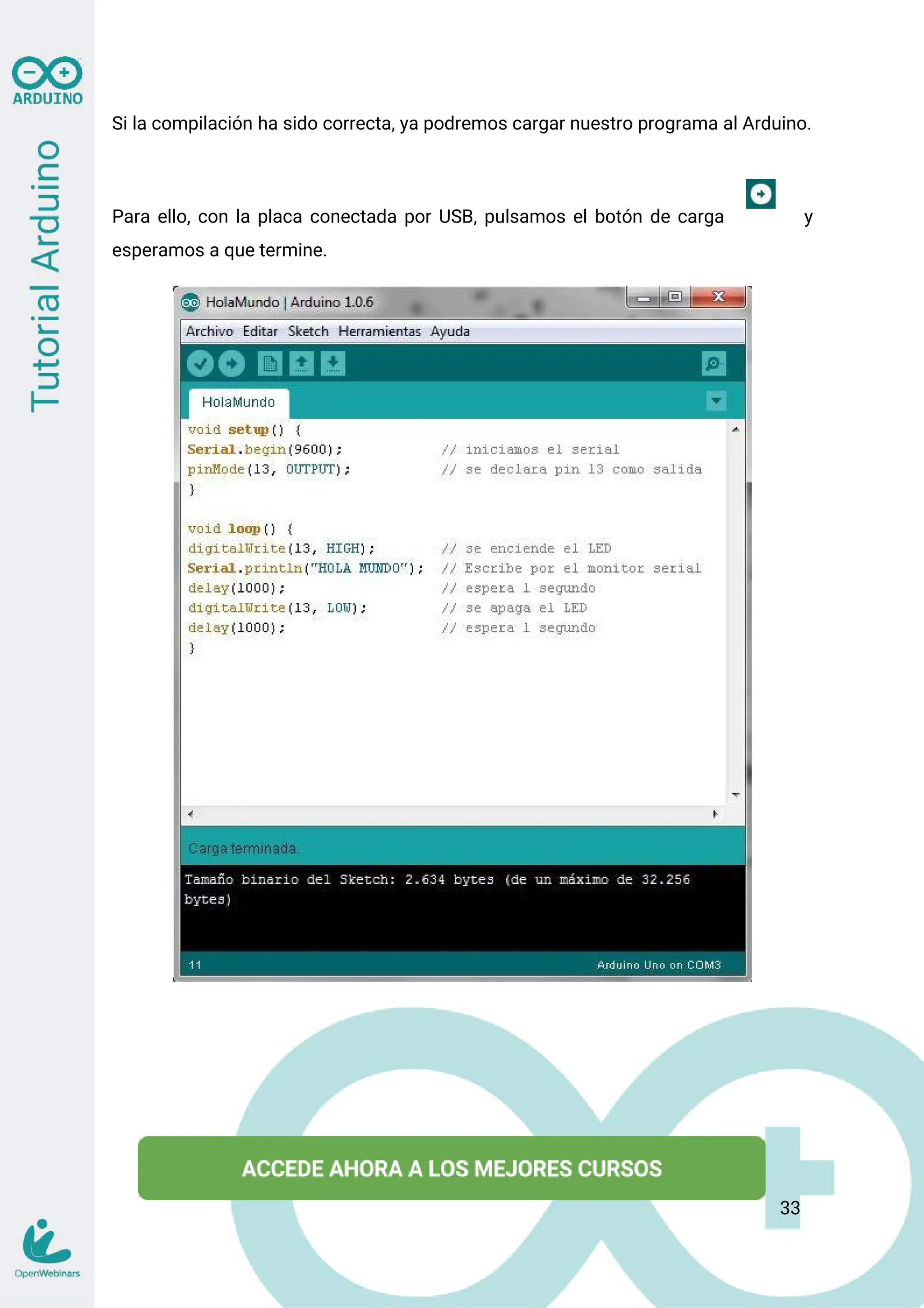
Task: Click the 'HolaMundo | Arduino 1.0.6' window title
Action: pos(289,302)
